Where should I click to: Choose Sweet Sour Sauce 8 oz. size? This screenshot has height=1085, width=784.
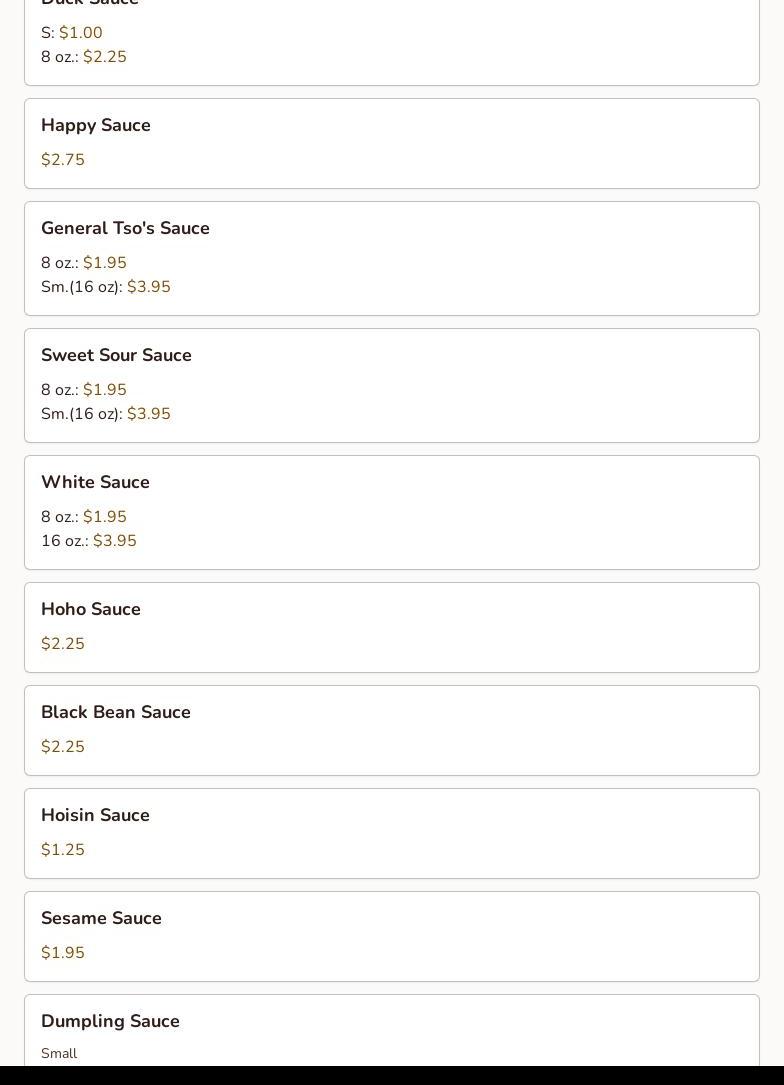pyautogui.click(x=84, y=390)
